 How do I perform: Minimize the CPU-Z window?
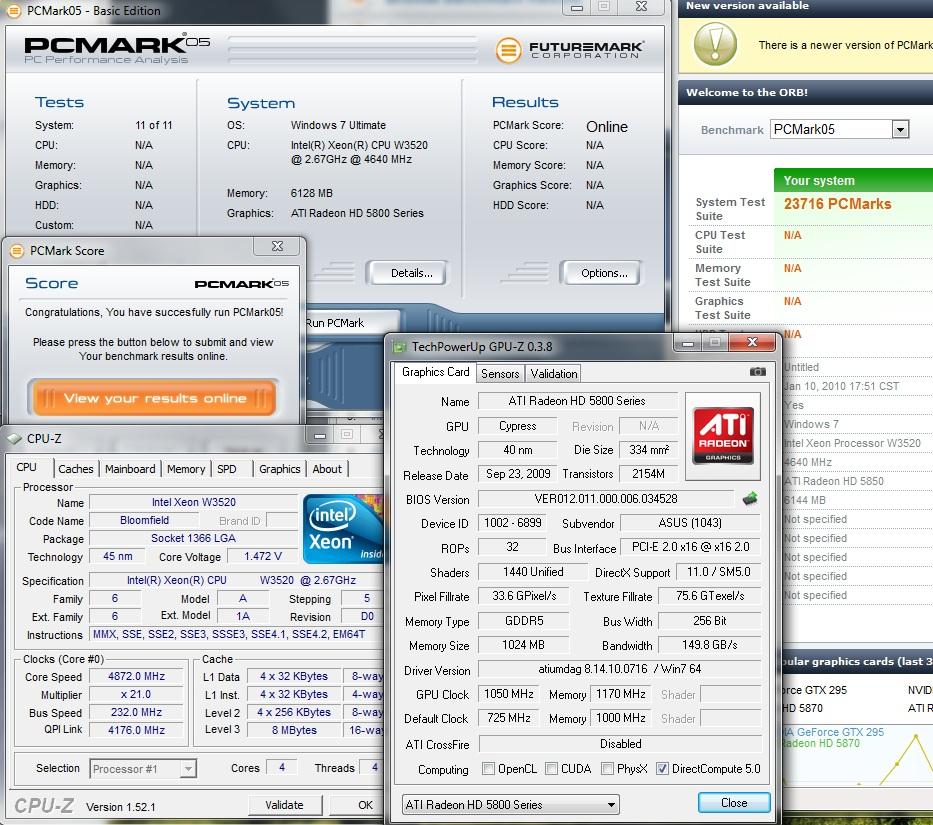320,436
